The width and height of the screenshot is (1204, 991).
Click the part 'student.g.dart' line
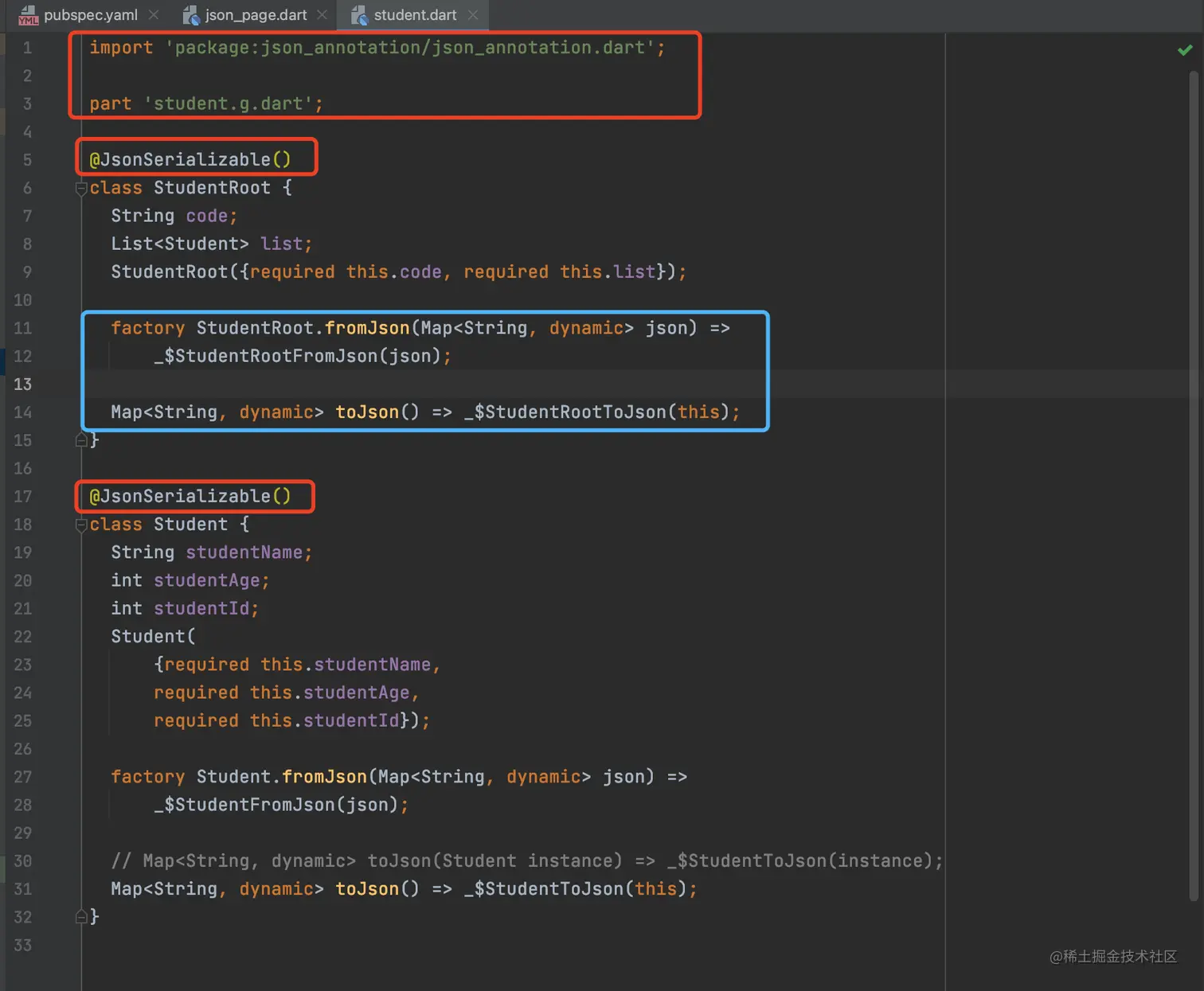point(206,104)
